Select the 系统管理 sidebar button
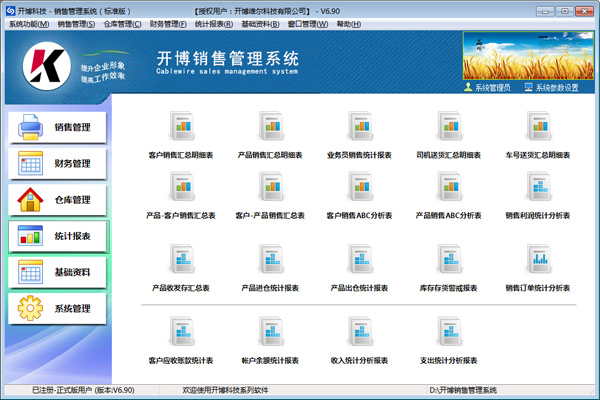 tap(57, 309)
